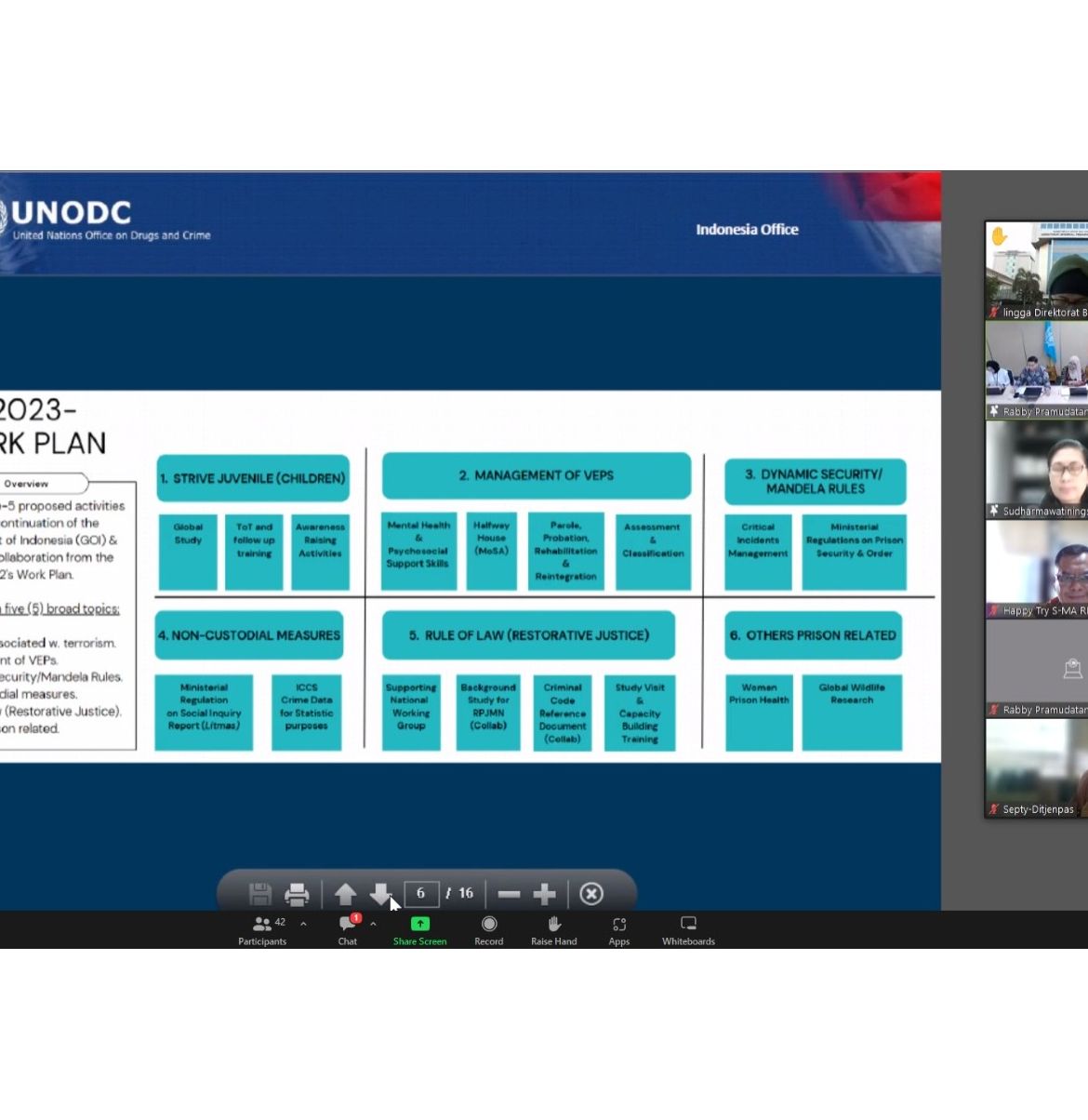The image size is (1088, 1120).
Task: Toggle the Record meeting button
Action: [489, 929]
